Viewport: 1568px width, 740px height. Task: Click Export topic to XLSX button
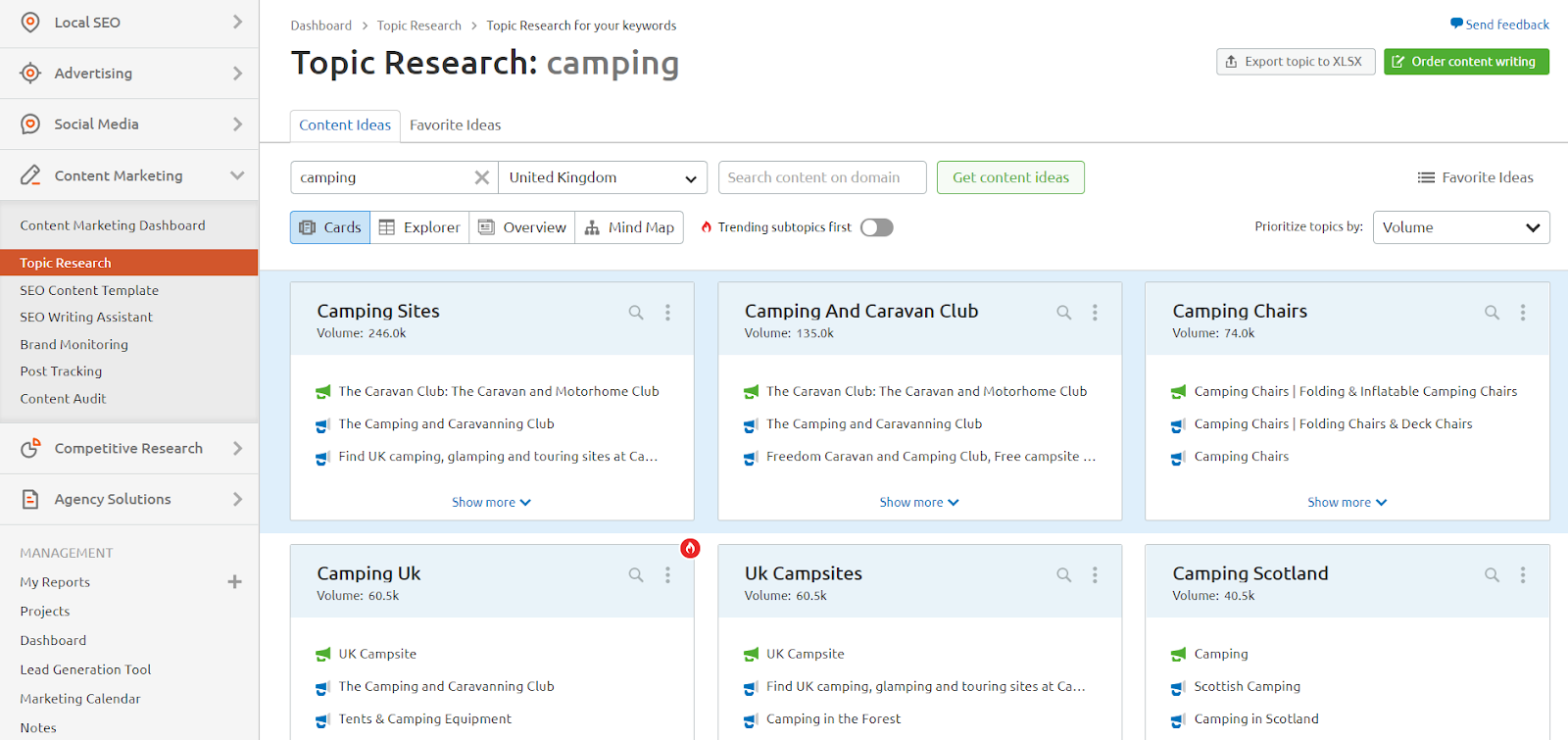(x=1296, y=62)
